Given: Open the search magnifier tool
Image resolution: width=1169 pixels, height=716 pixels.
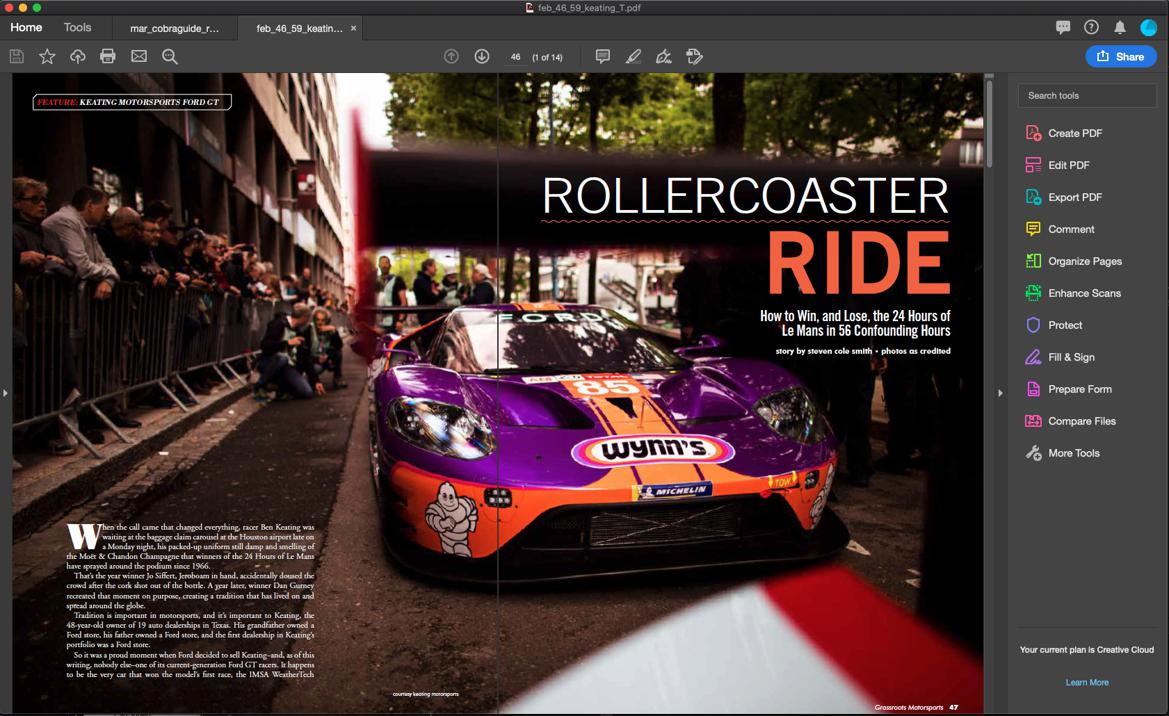Looking at the screenshot, I should [170, 56].
